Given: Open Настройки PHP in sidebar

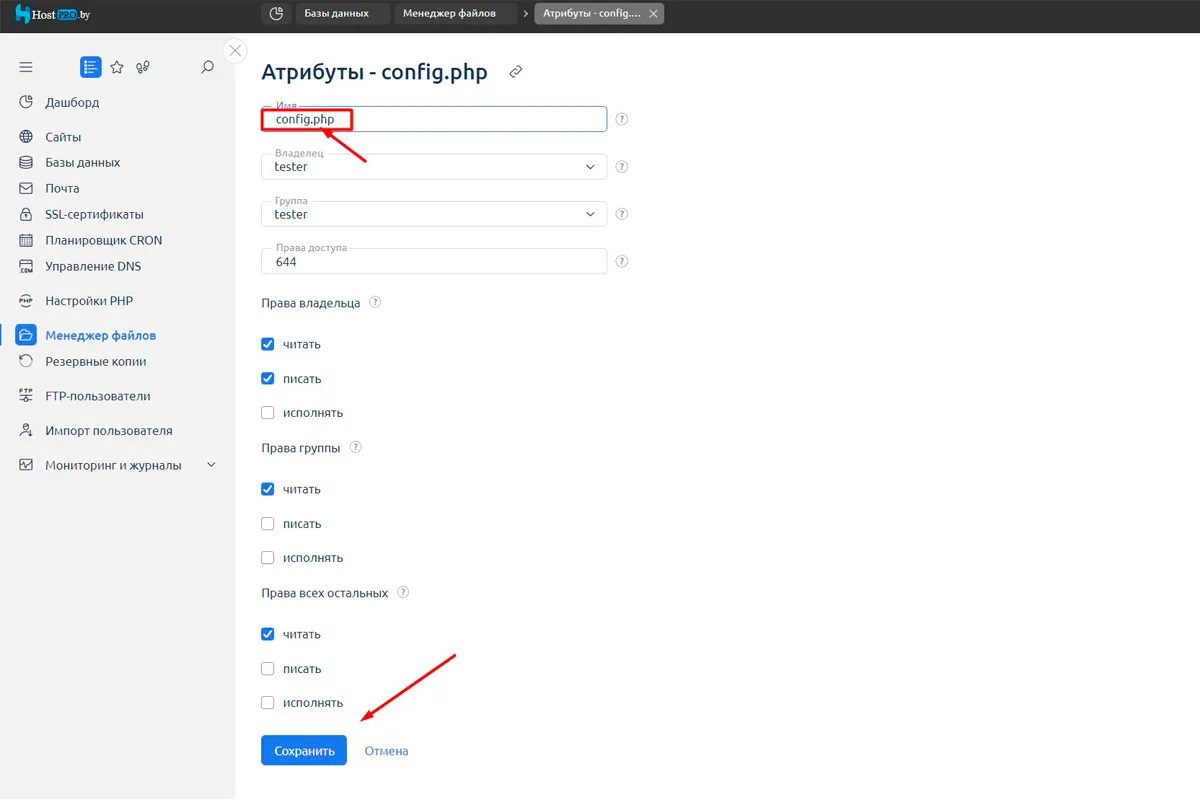Looking at the screenshot, I should click(x=88, y=301).
